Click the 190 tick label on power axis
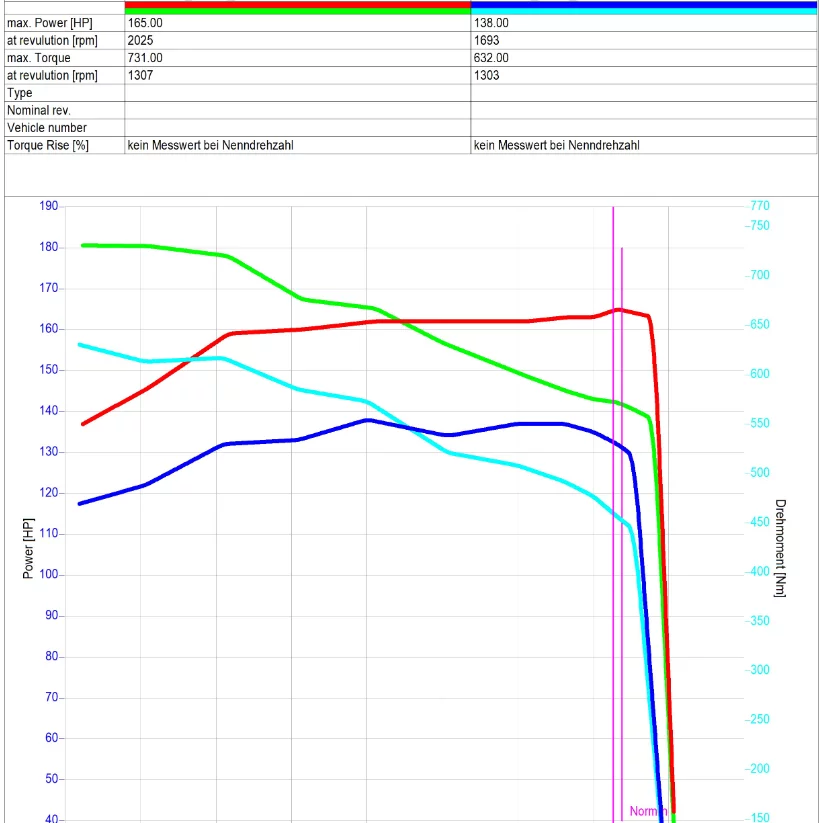Viewport: 819px width, 823px height. (x=48, y=206)
